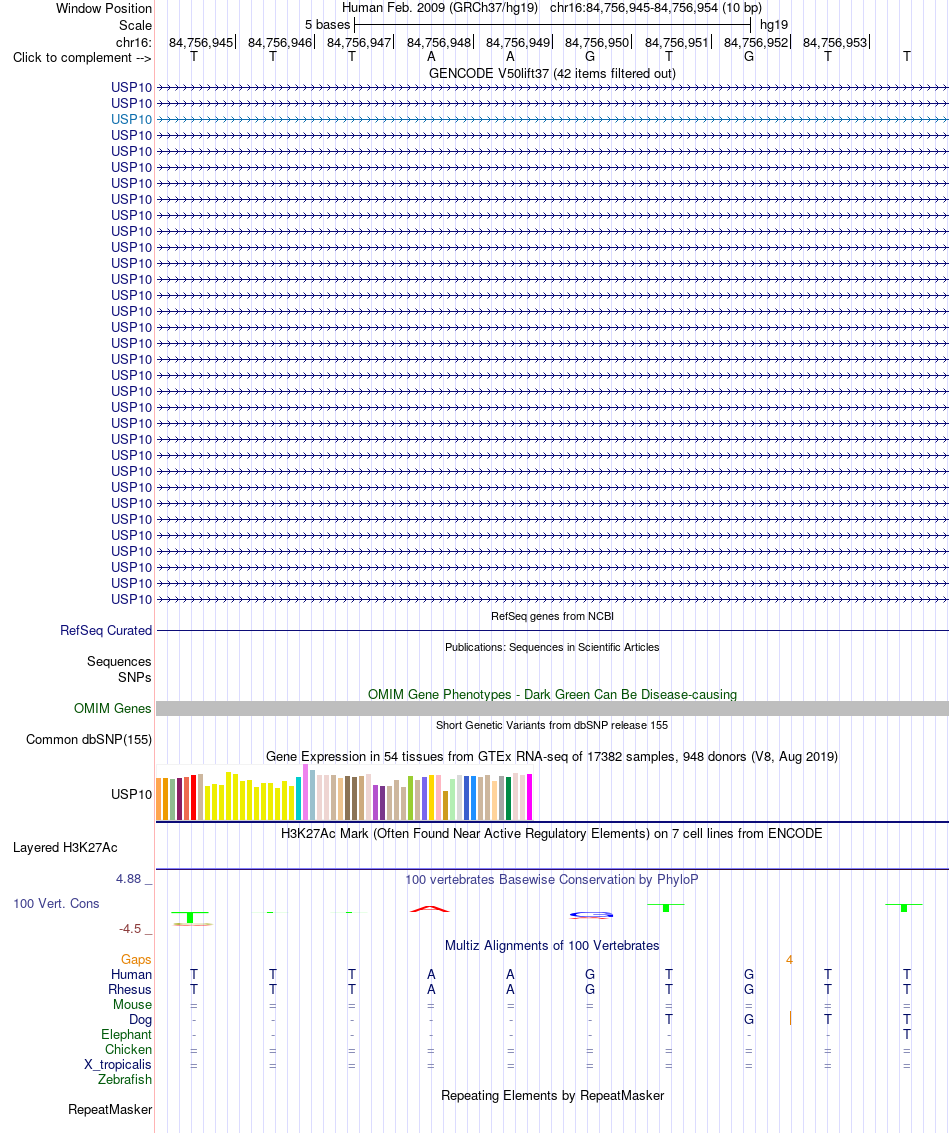Viewport: 950px width, 1133px height.
Task: Click the Common dbSNP(155) track label
Action: point(89,740)
